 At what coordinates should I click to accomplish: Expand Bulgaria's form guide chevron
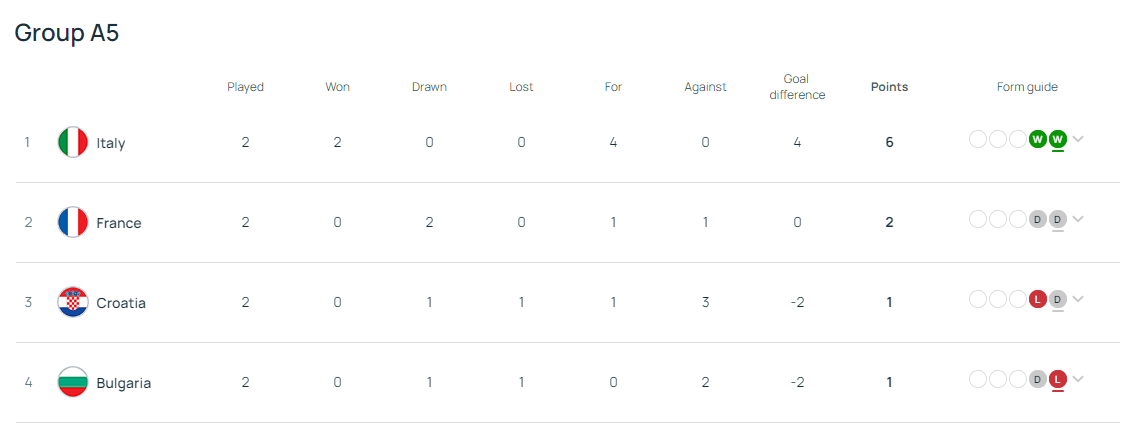click(1078, 379)
